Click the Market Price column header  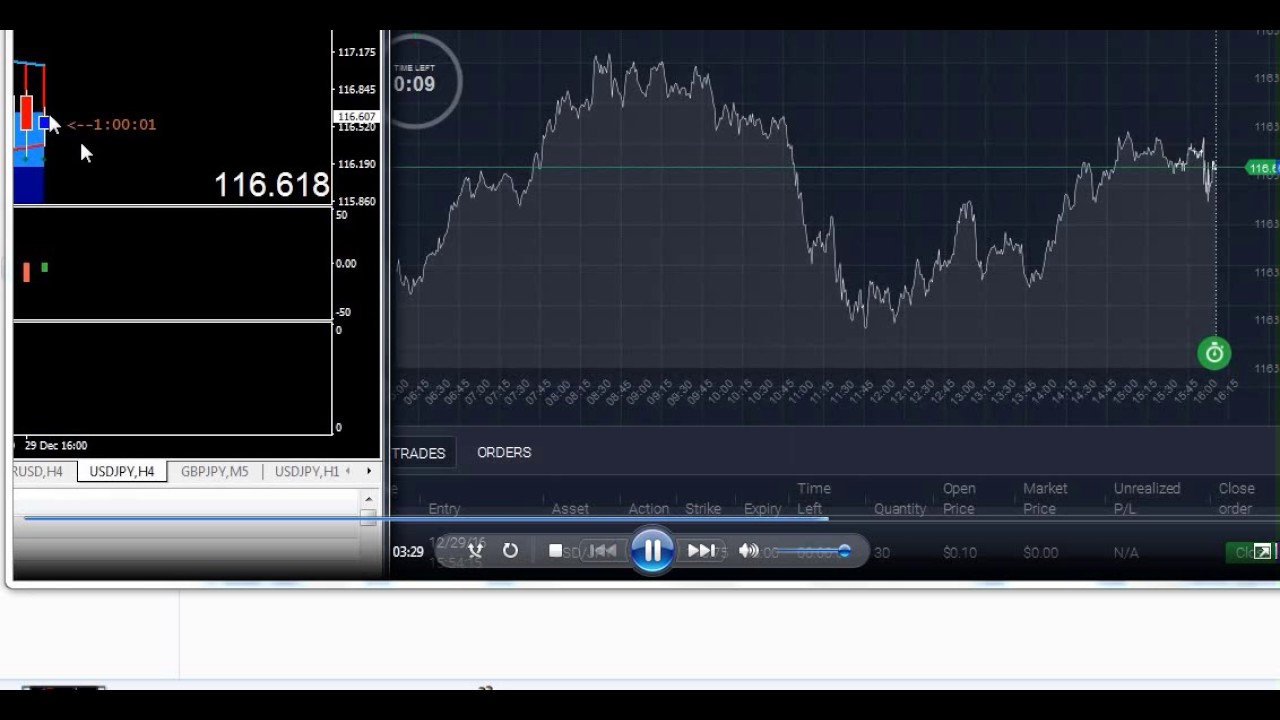1046,498
